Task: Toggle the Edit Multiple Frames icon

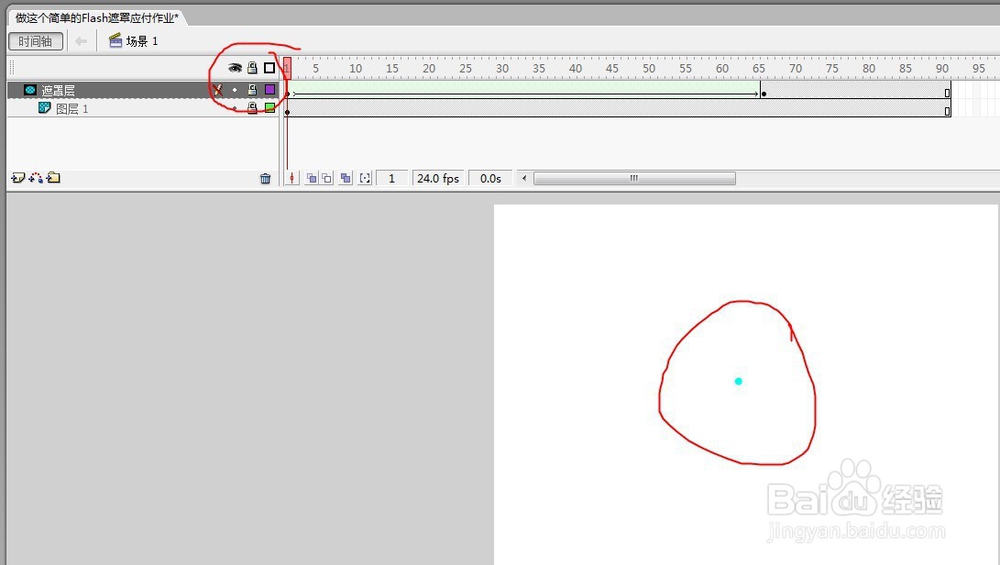Action: click(345, 179)
